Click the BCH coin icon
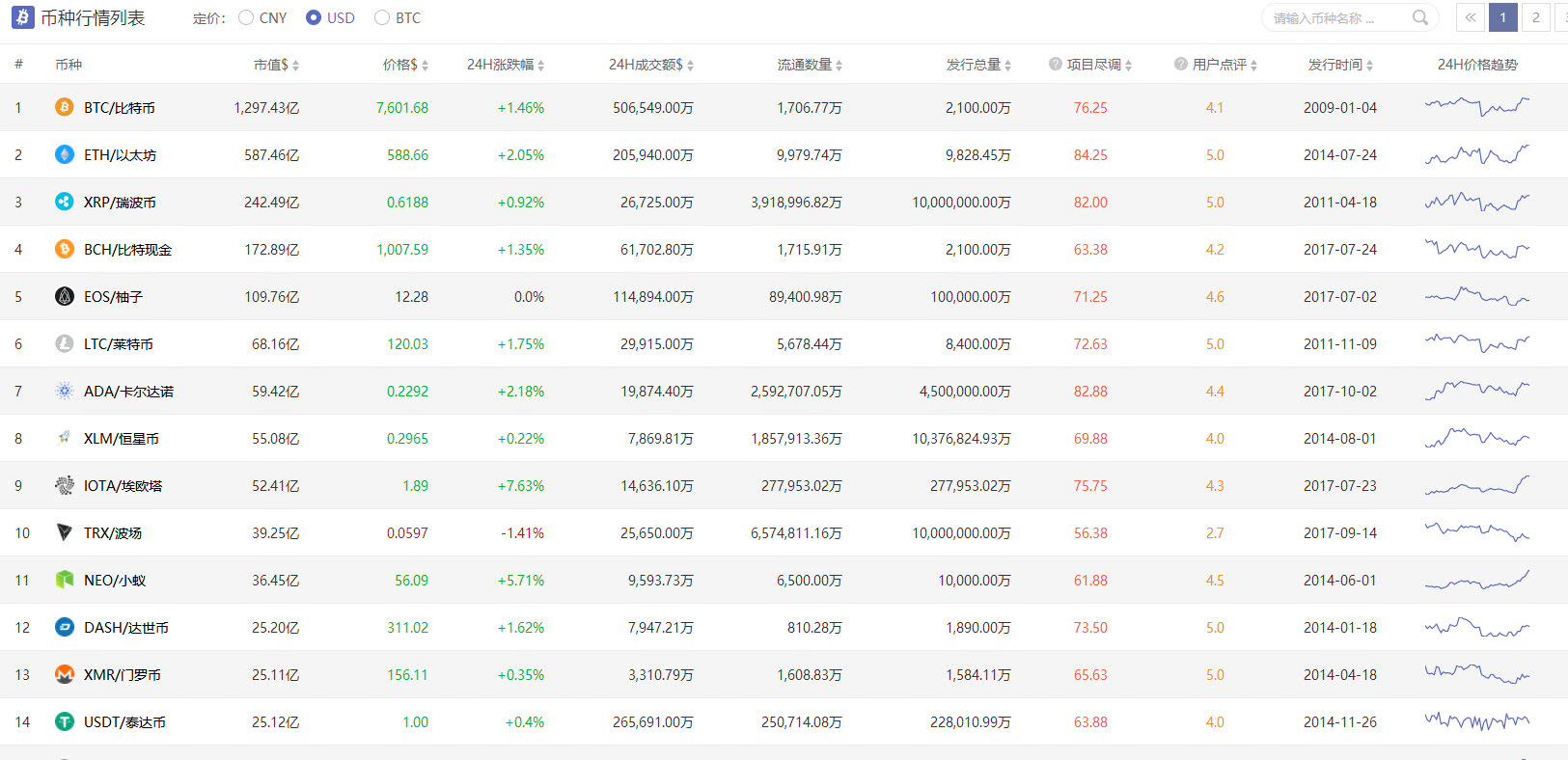1568x760 pixels. [65, 249]
